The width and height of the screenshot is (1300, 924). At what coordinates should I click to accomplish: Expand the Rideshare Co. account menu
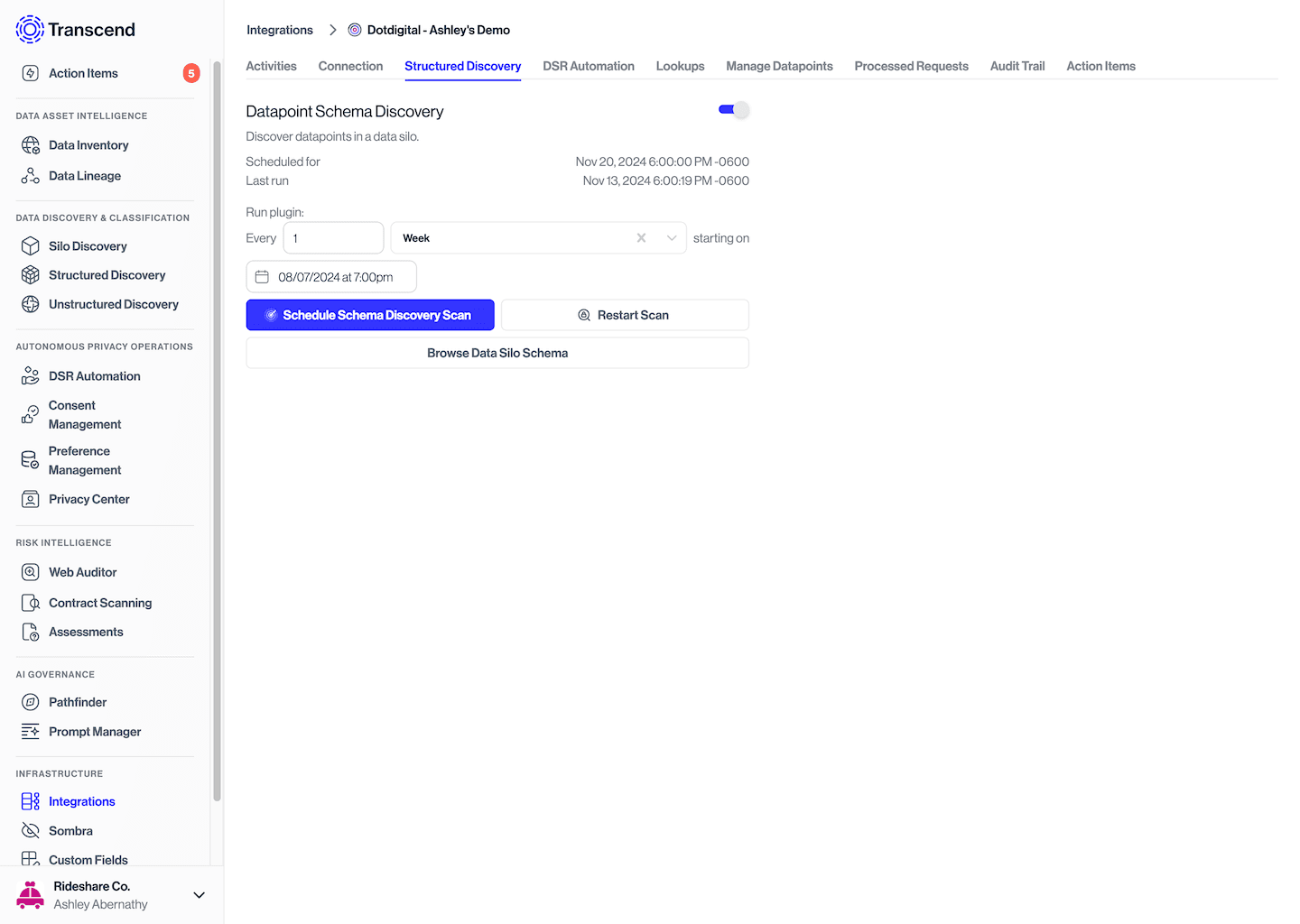click(199, 894)
